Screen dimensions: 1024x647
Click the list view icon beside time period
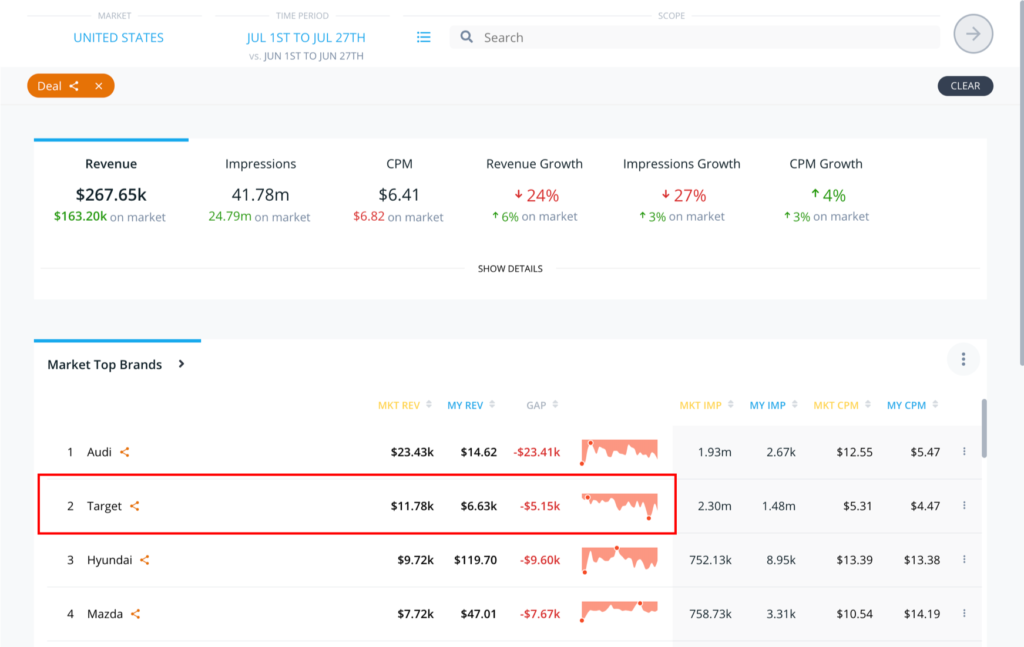click(x=423, y=37)
